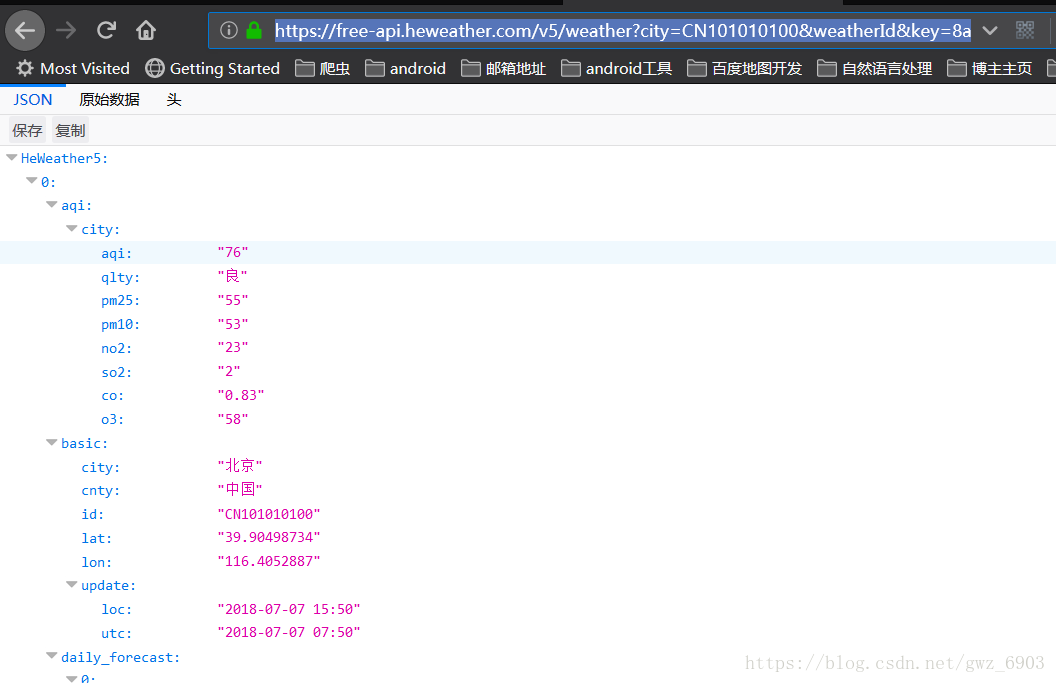Select the lon value "116.4052887"
Image resolution: width=1056 pixels, height=683 pixels.
pyautogui.click(x=269, y=561)
